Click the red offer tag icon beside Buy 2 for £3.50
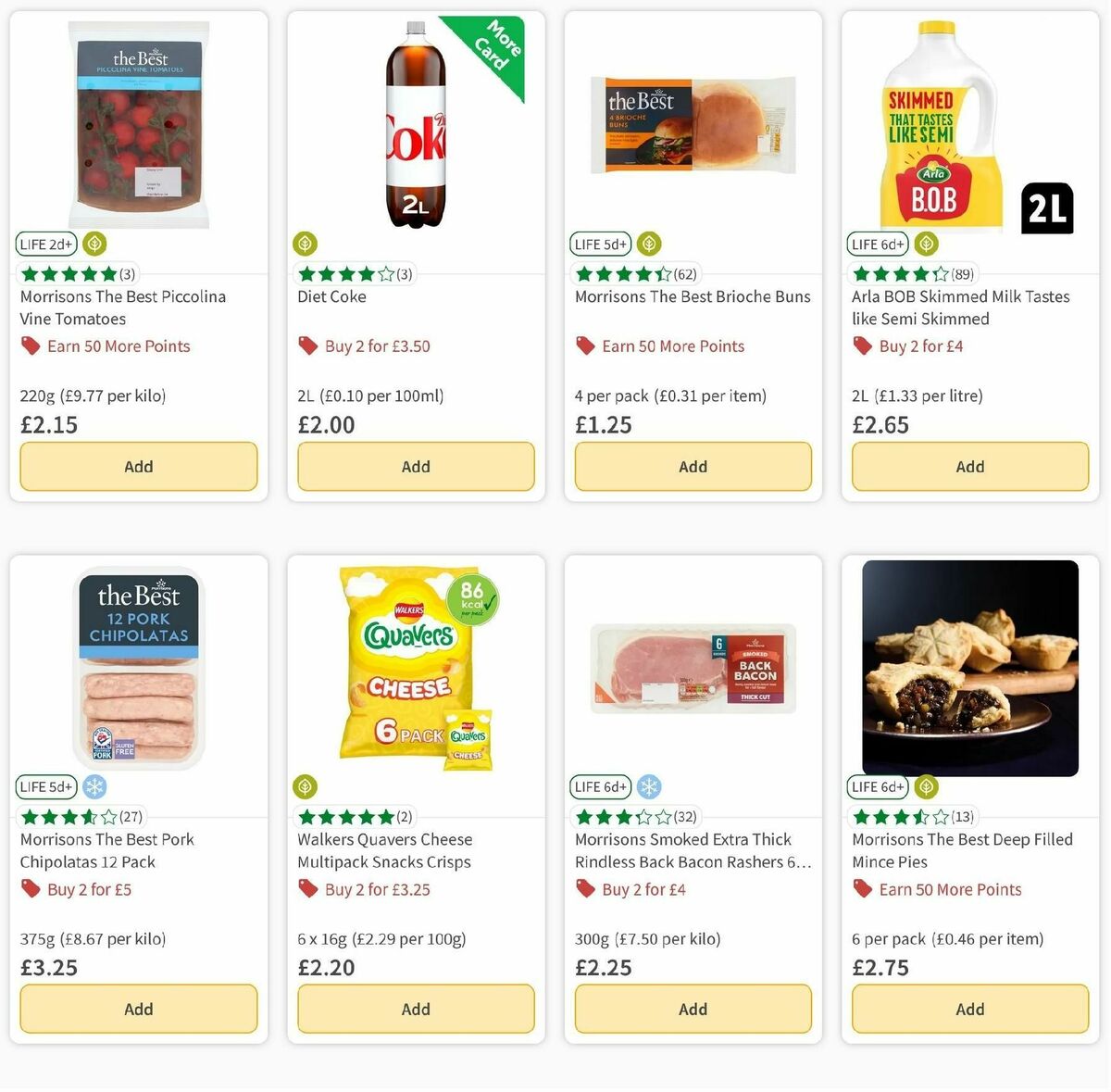The image size is (1111, 1092). coord(307,345)
